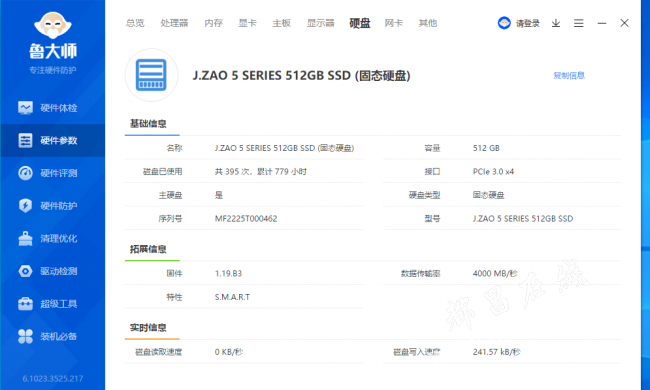Open 驱动检测 driver detection icon

25,271
